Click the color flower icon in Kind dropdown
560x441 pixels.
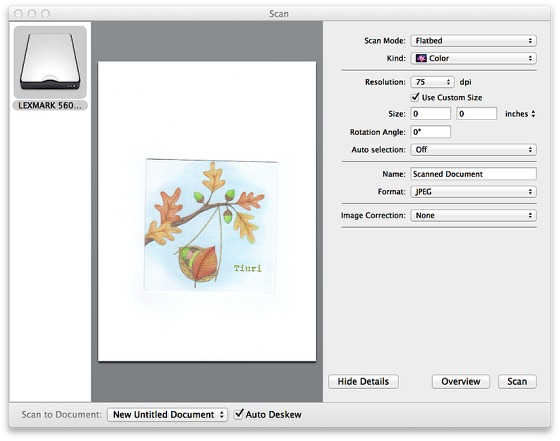coord(421,58)
